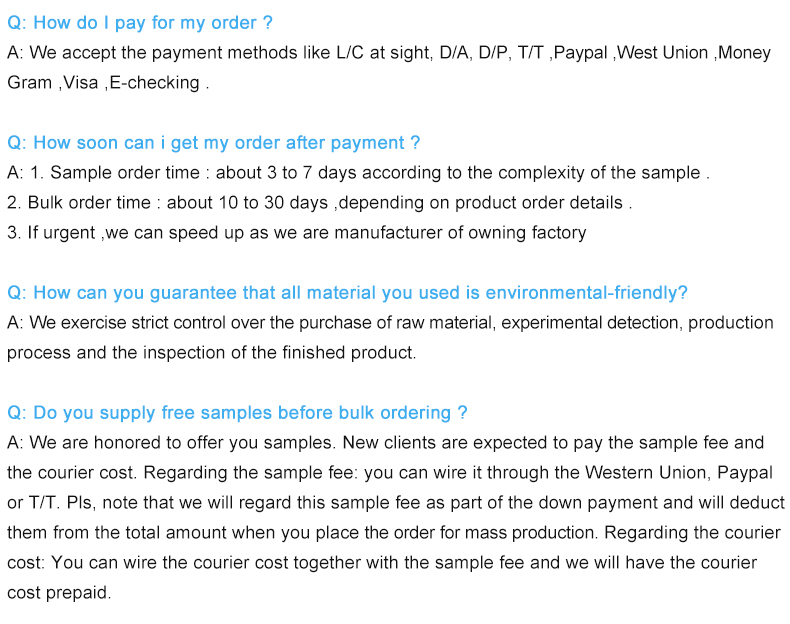
Task: Click the line about order for mass production
Action: click(394, 533)
